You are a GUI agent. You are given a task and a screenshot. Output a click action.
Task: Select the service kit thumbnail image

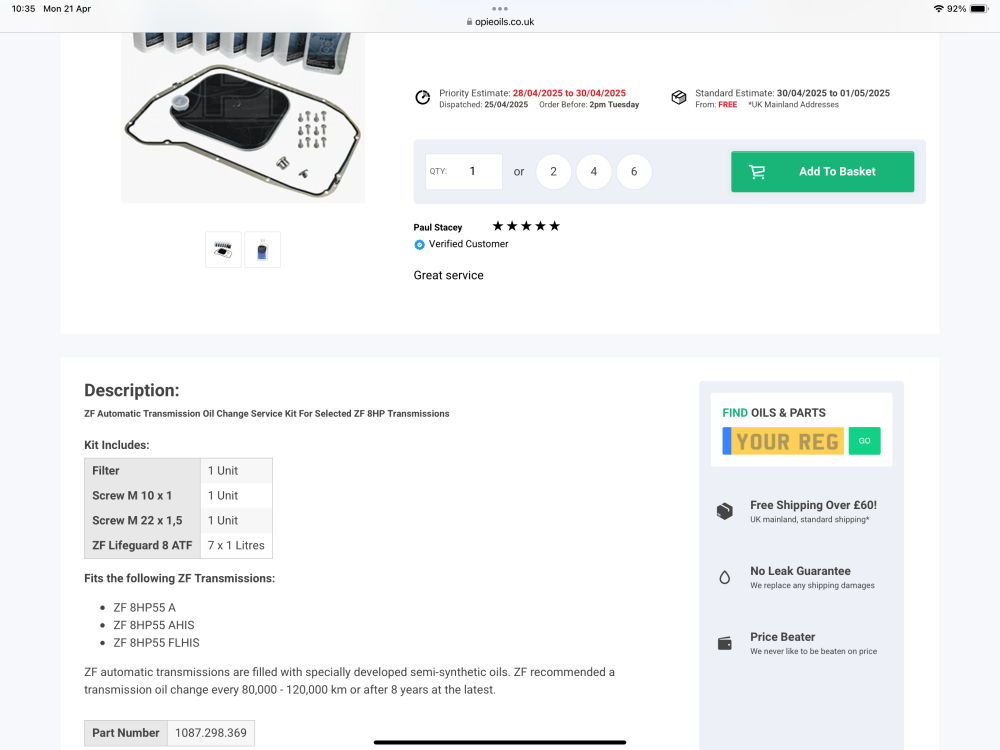pyautogui.click(x=223, y=249)
